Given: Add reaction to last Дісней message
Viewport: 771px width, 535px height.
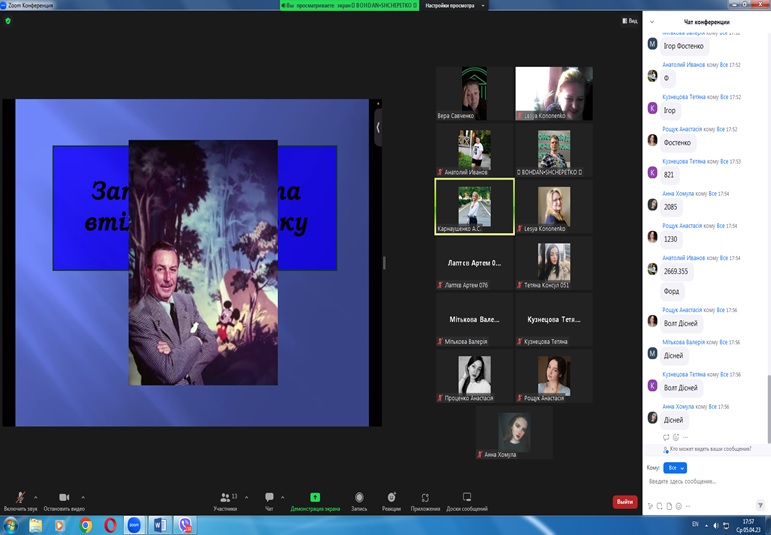Looking at the screenshot, I should [676, 437].
